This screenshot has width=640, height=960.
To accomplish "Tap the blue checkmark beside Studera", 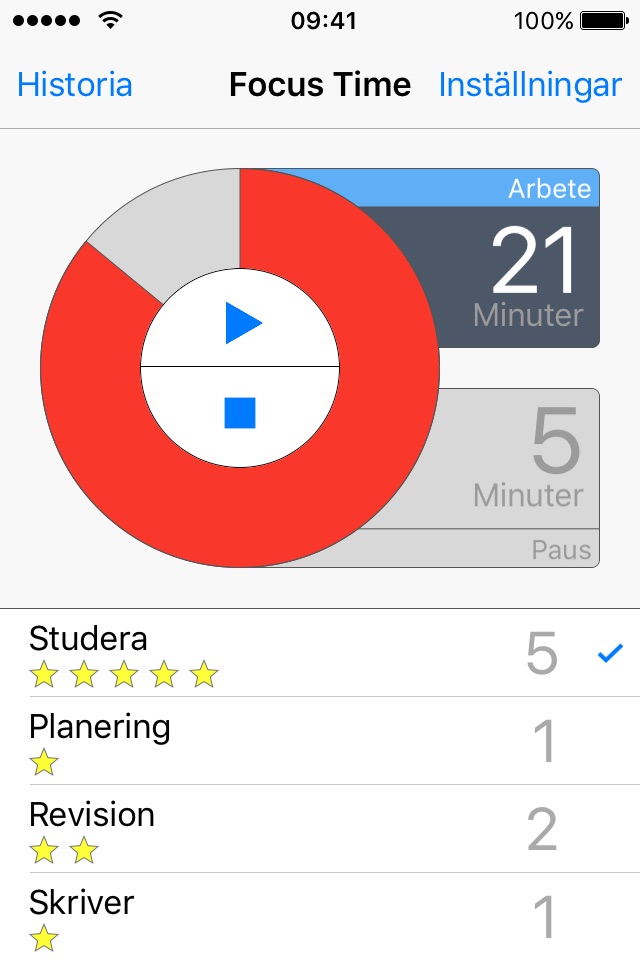I will pos(609,654).
